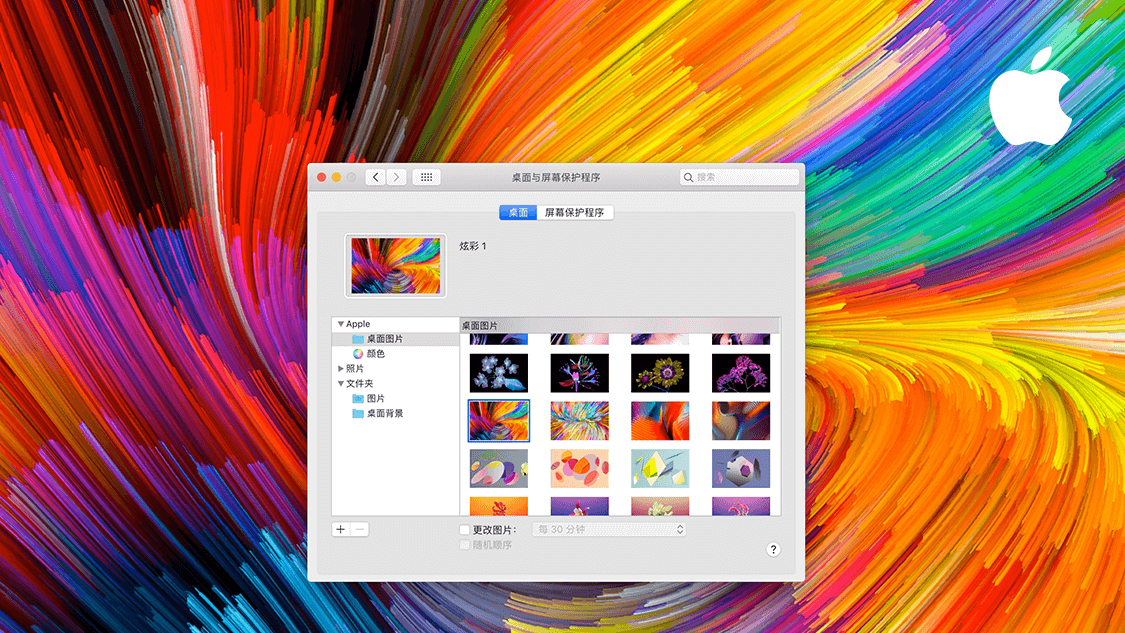Click the plus button to add folder
Image resolution: width=1125 pixels, height=633 pixels.
click(x=341, y=529)
